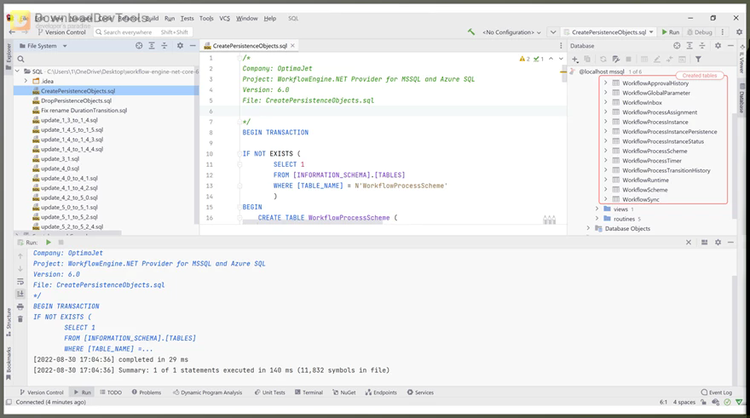750x418 pixels.
Task: Open Database panel options gear
Action: point(717,46)
